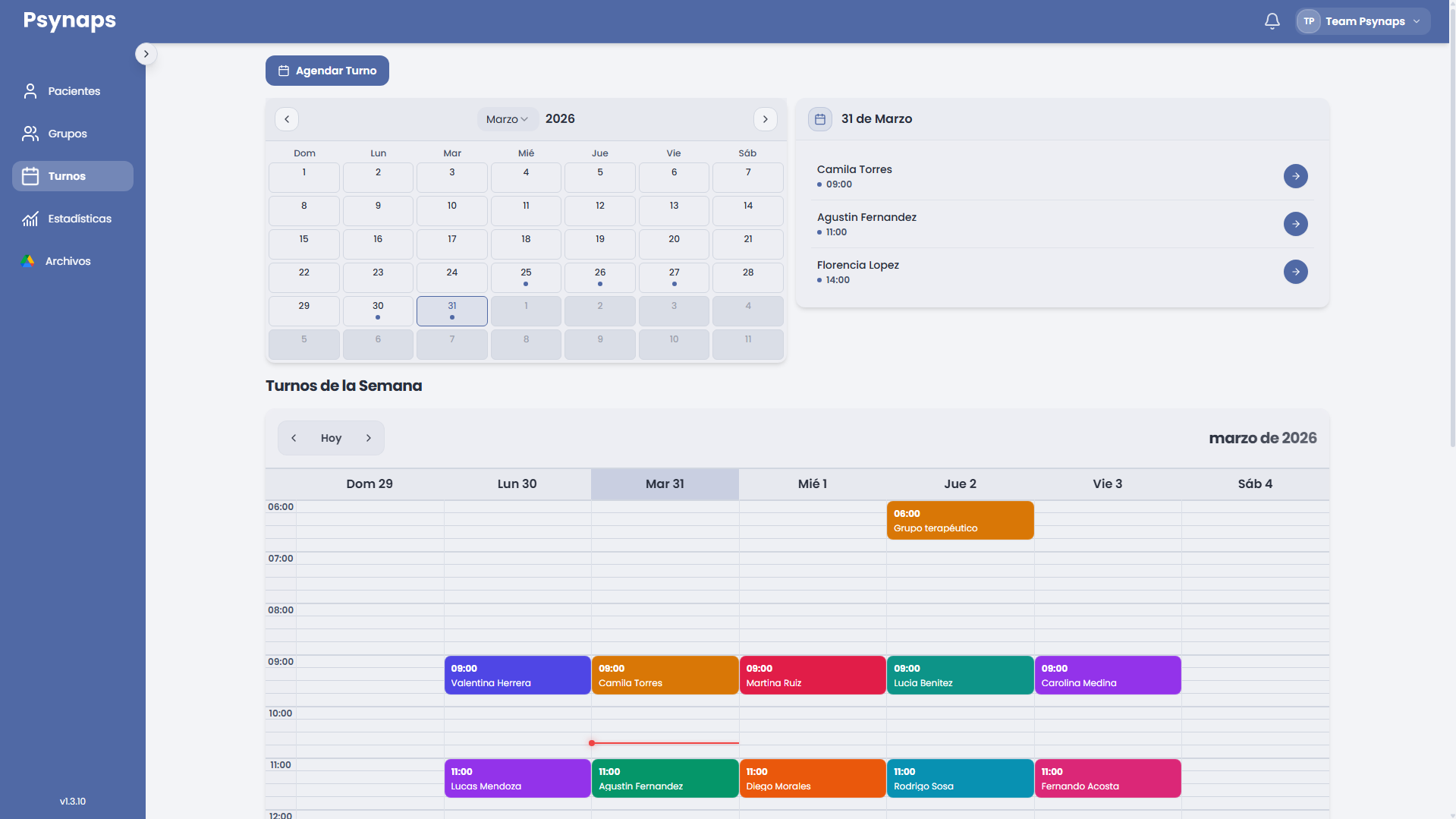This screenshot has width=1456, height=819.
Task: Jump to today with Hoy button
Action: pyautogui.click(x=331, y=438)
